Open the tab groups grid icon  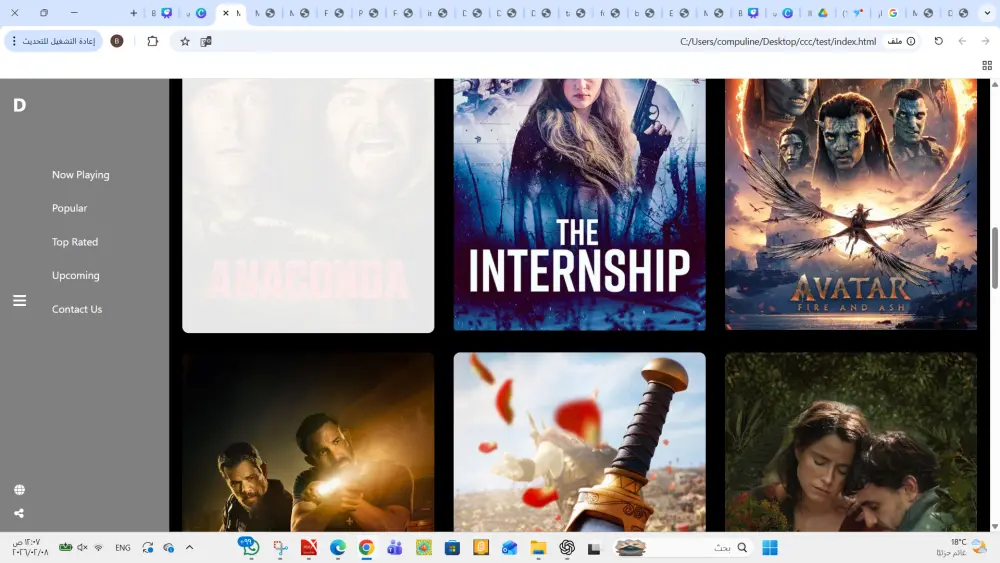click(987, 66)
